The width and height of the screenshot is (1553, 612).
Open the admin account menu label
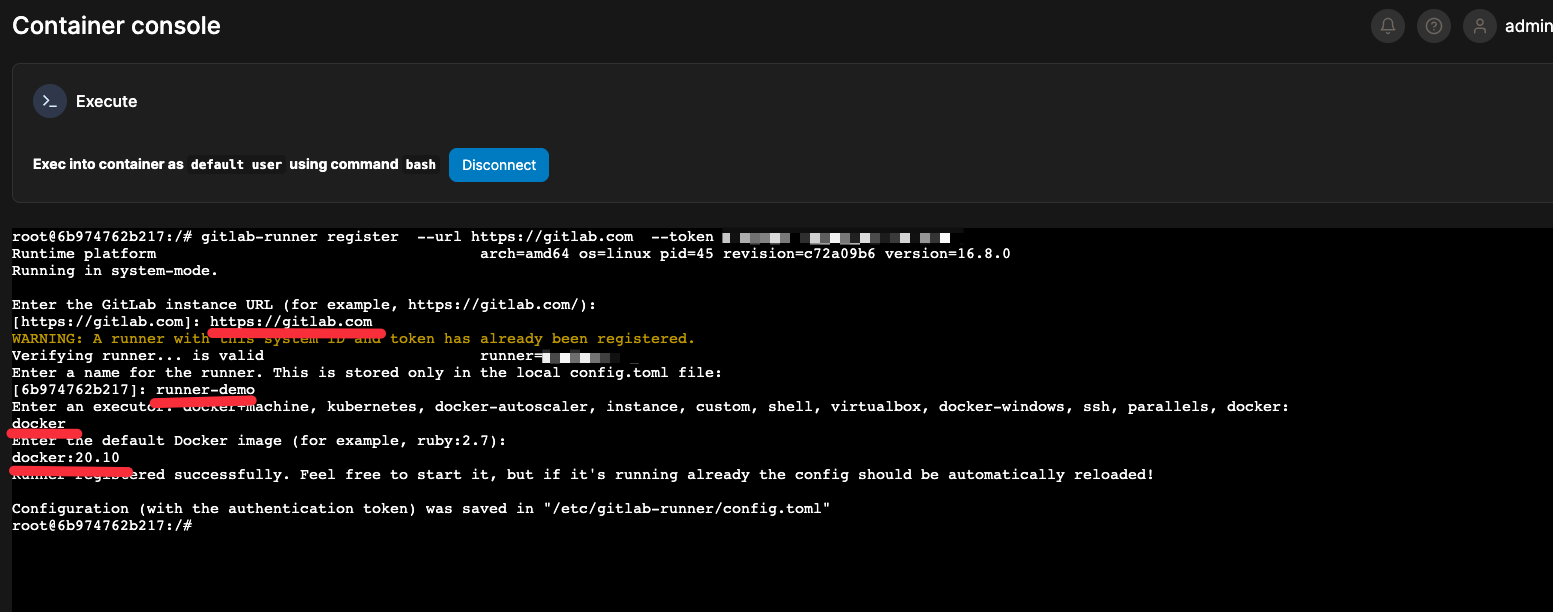(1527, 27)
